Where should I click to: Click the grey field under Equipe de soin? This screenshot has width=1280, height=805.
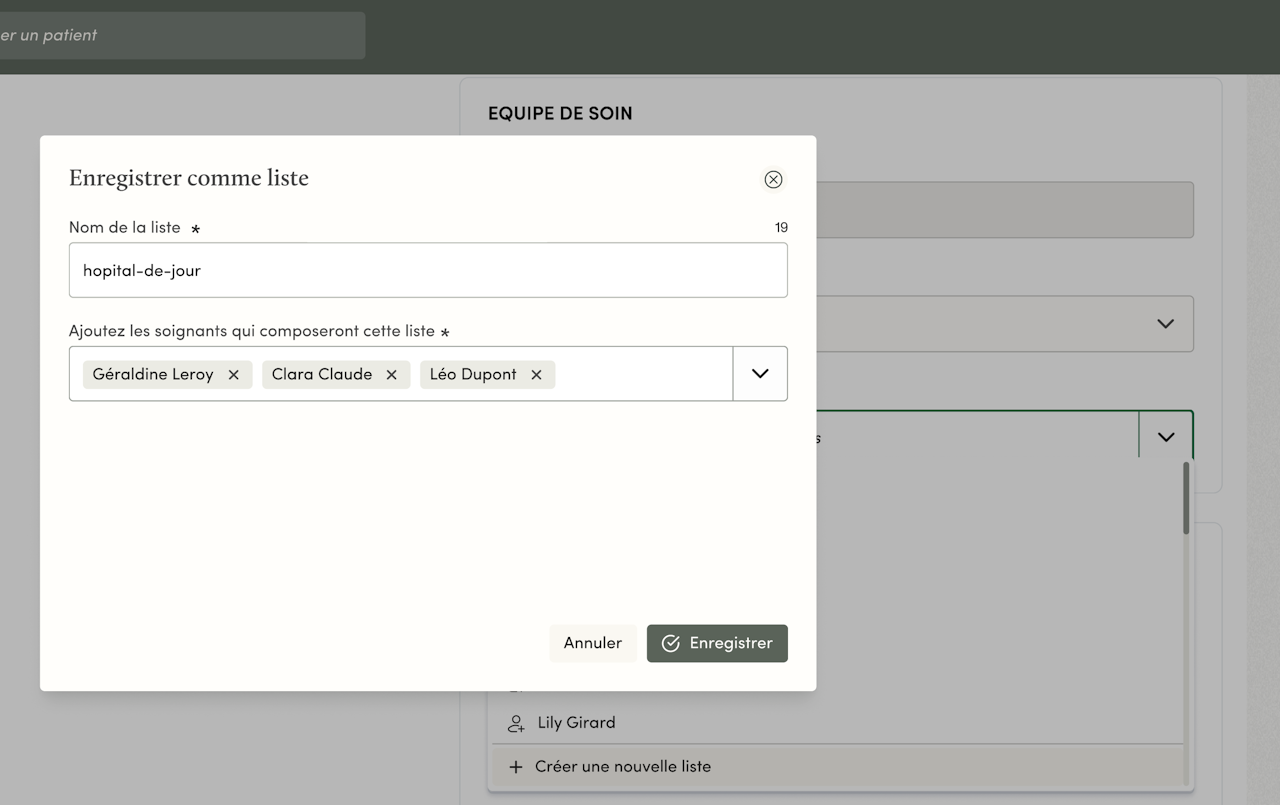click(x=1004, y=210)
